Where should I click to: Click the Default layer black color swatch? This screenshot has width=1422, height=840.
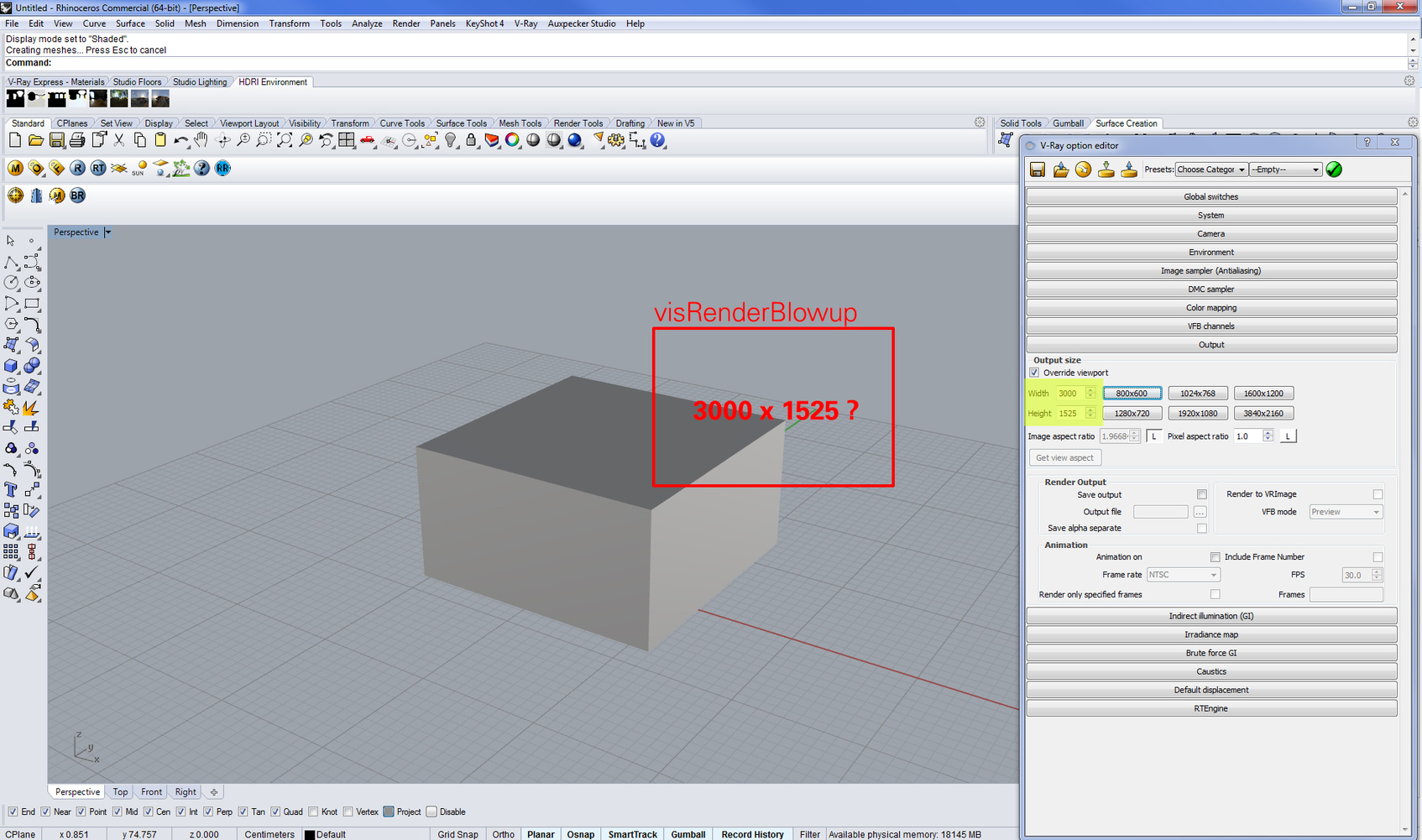[x=309, y=835]
